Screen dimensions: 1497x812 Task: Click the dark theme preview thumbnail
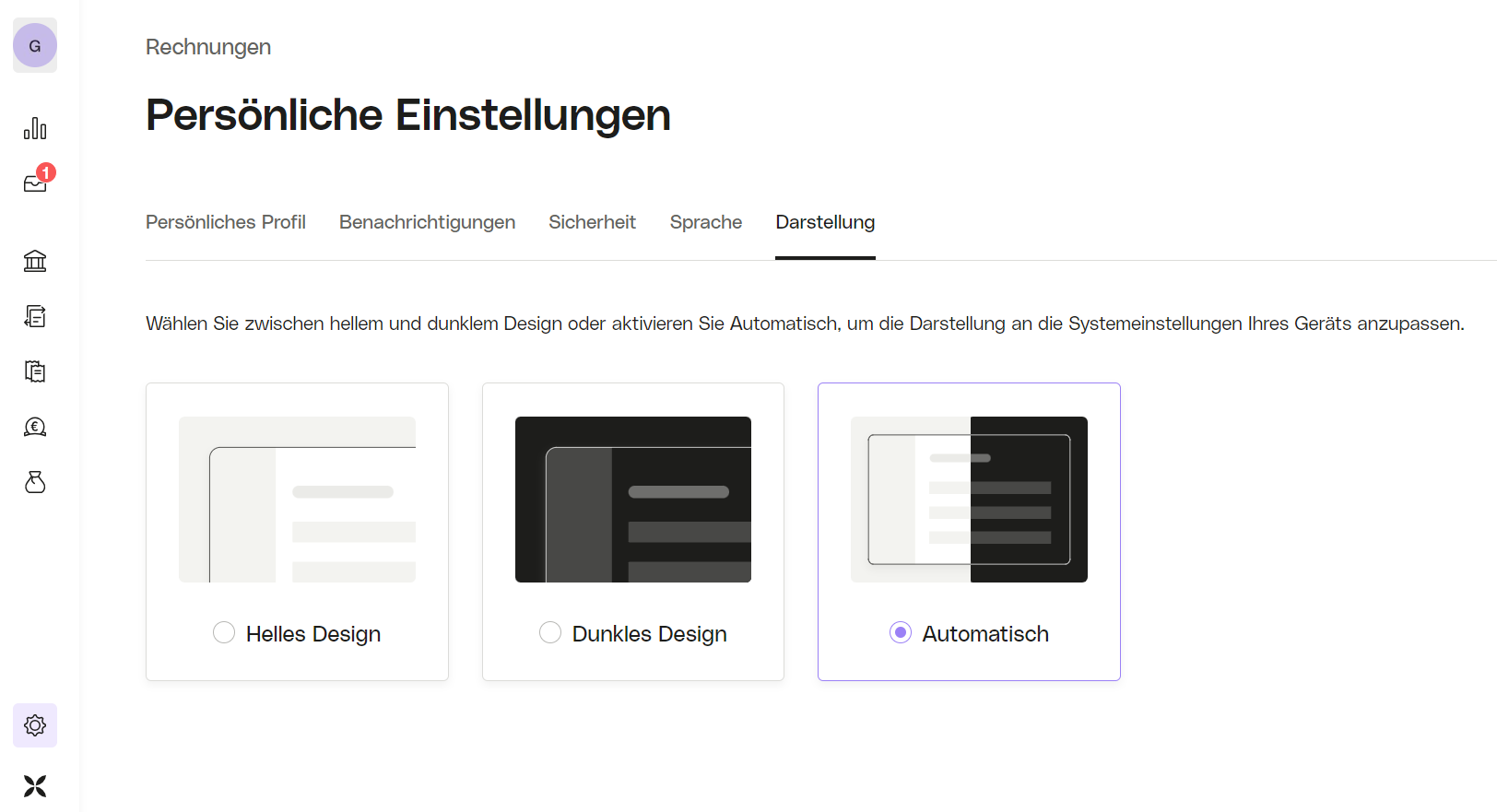tap(633, 500)
